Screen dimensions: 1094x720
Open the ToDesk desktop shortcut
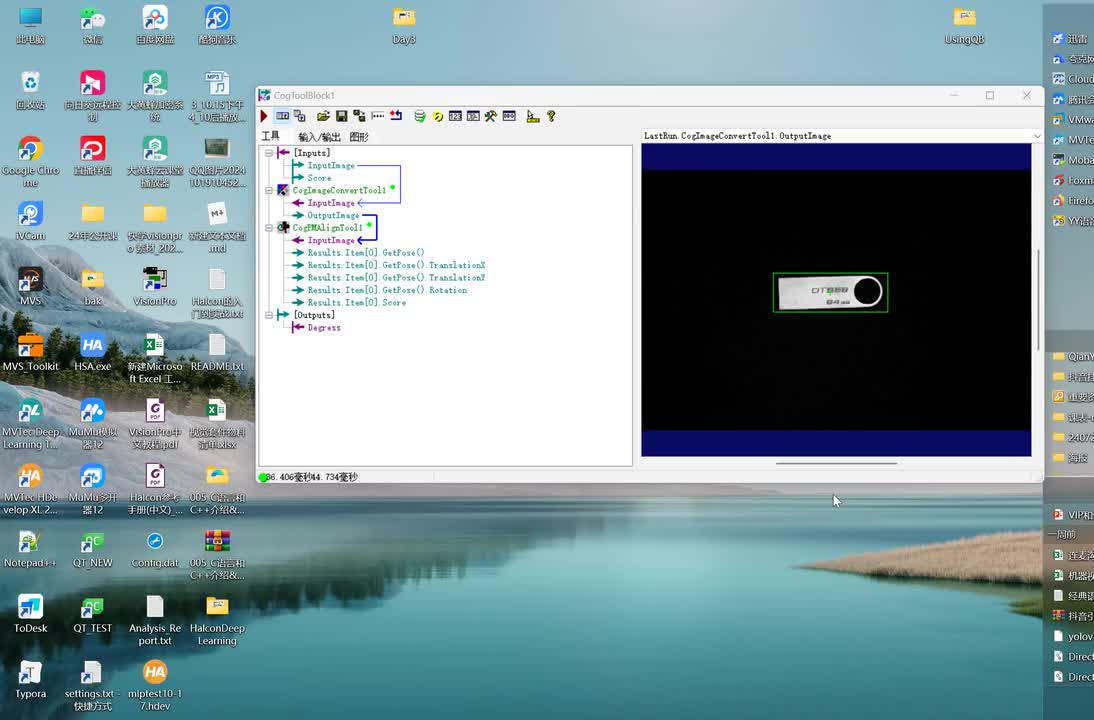pos(31,615)
